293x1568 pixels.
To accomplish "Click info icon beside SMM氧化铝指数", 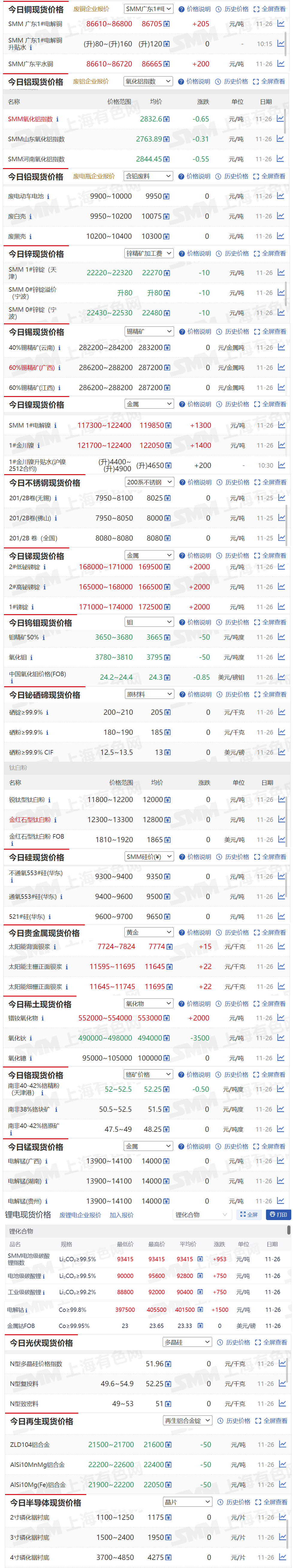I will [57, 119].
